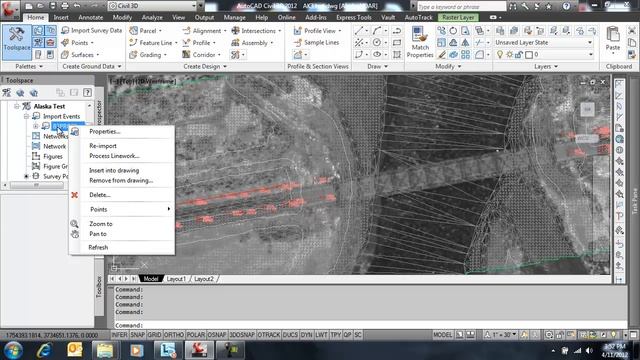Toggle GRID display in status bar
Viewport: 640px width, 360px height.
click(154, 335)
